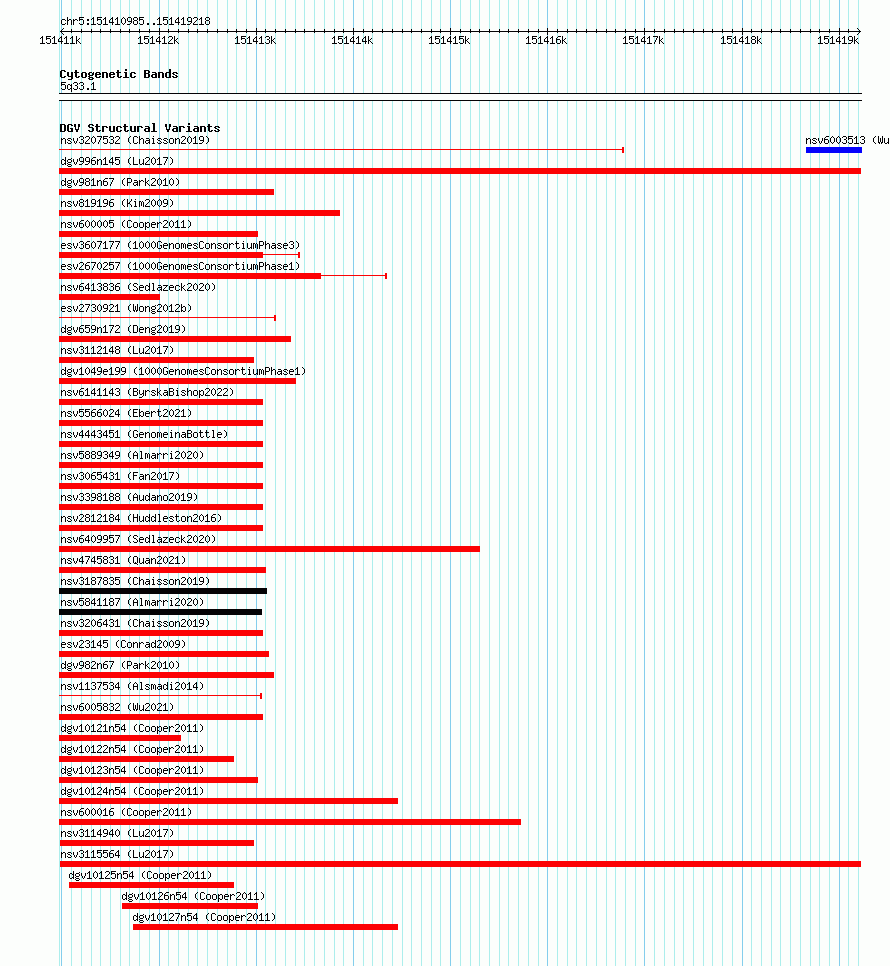Open nsv819196 (Kim2009) variant entry
Screen dimensions: 890x966
[x=117, y=203]
